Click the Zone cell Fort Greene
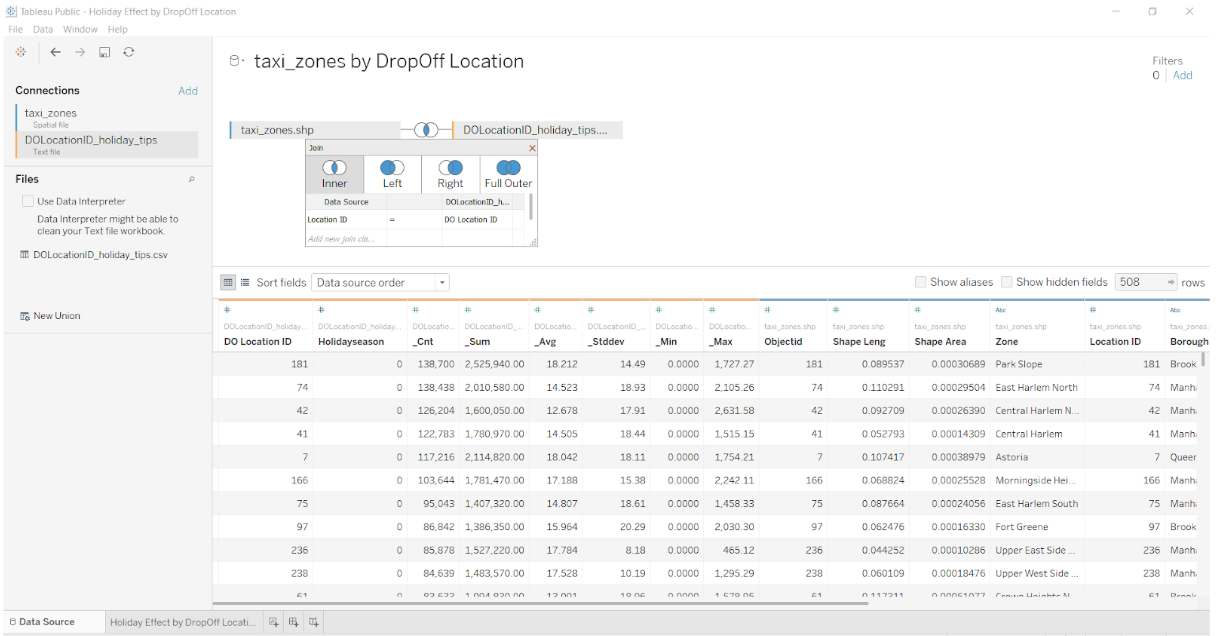Screen dimensions: 1216x636 (1021, 527)
